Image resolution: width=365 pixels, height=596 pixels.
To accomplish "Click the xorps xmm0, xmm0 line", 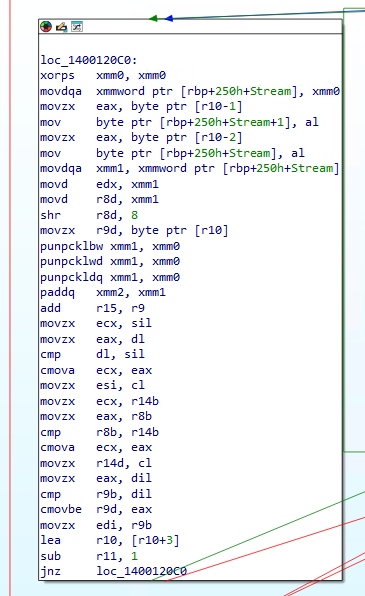I will click(x=103, y=75).
